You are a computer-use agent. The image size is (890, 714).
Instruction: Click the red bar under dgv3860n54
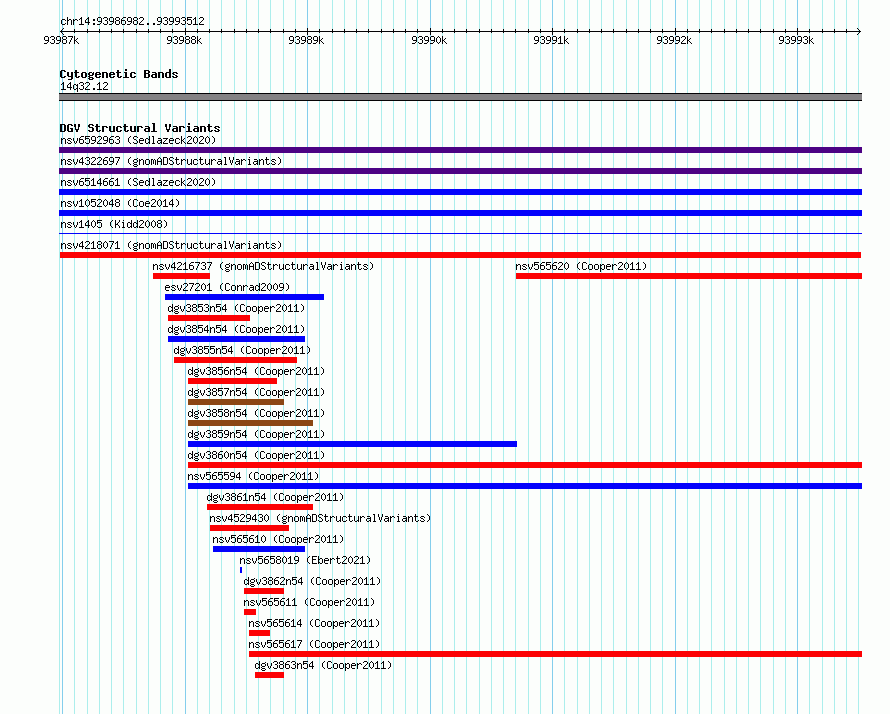[525, 465]
